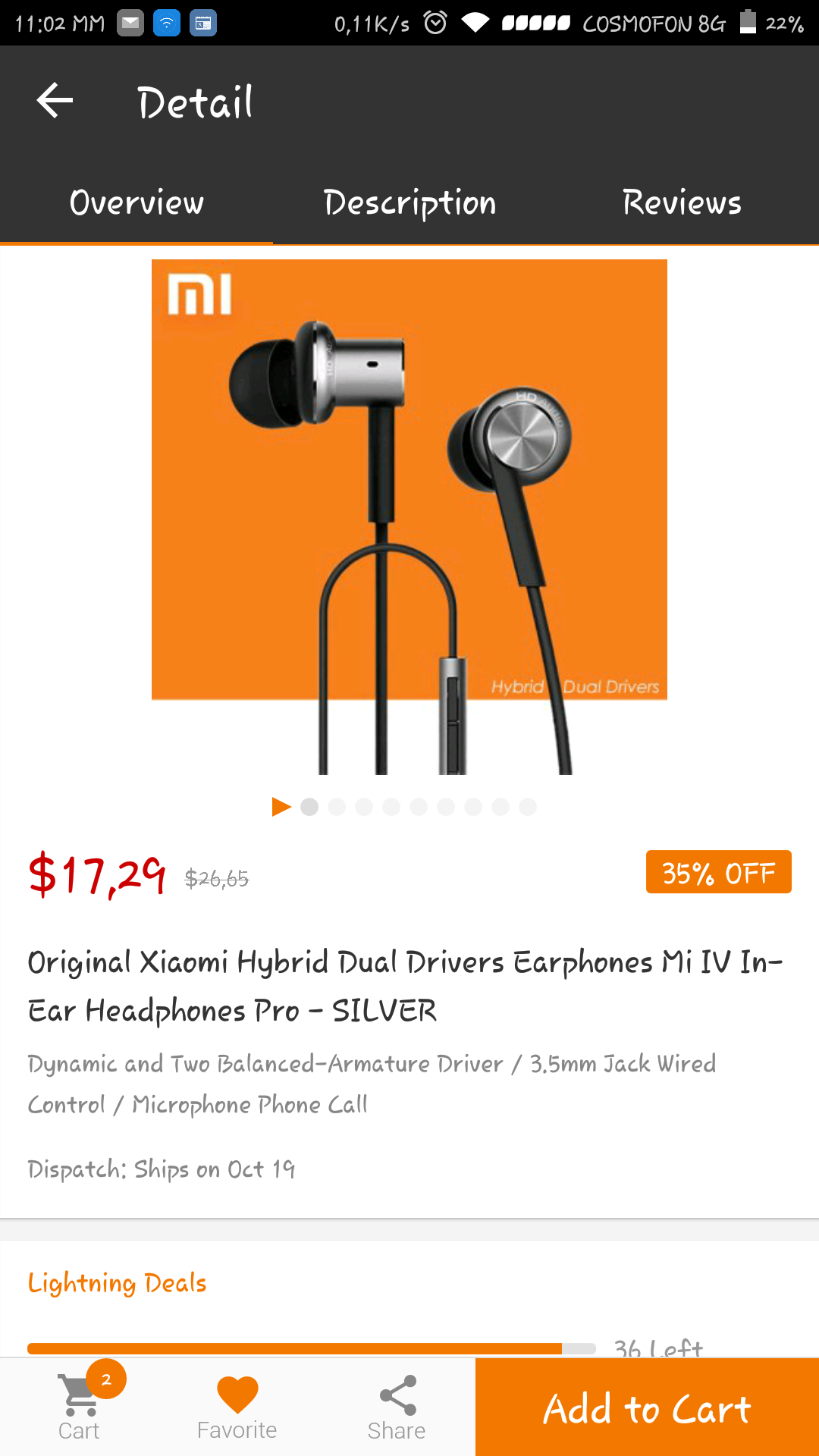
Task: Click the Lightning Deals progress bar
Action: pos(312,1348)
